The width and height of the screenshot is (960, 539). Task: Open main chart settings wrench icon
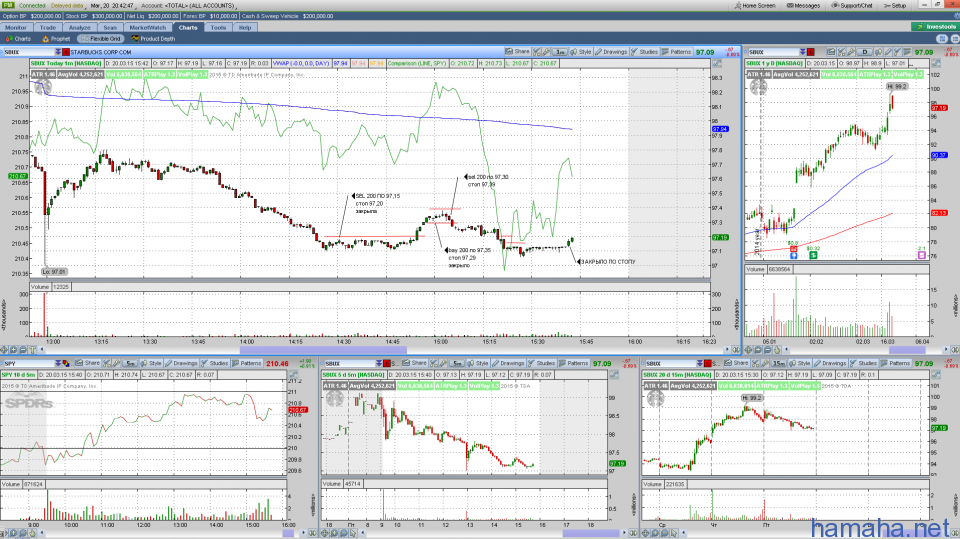[x=546, y=52]
